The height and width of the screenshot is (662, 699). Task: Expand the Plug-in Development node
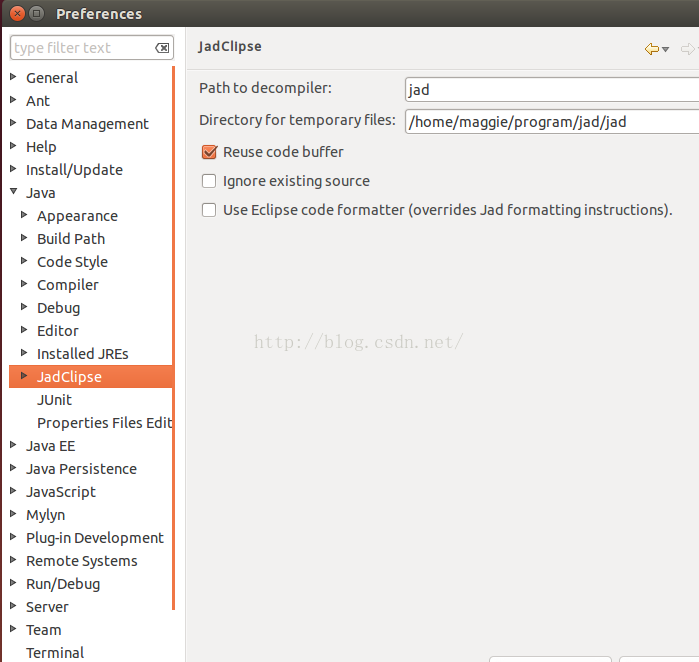[13, 537]
